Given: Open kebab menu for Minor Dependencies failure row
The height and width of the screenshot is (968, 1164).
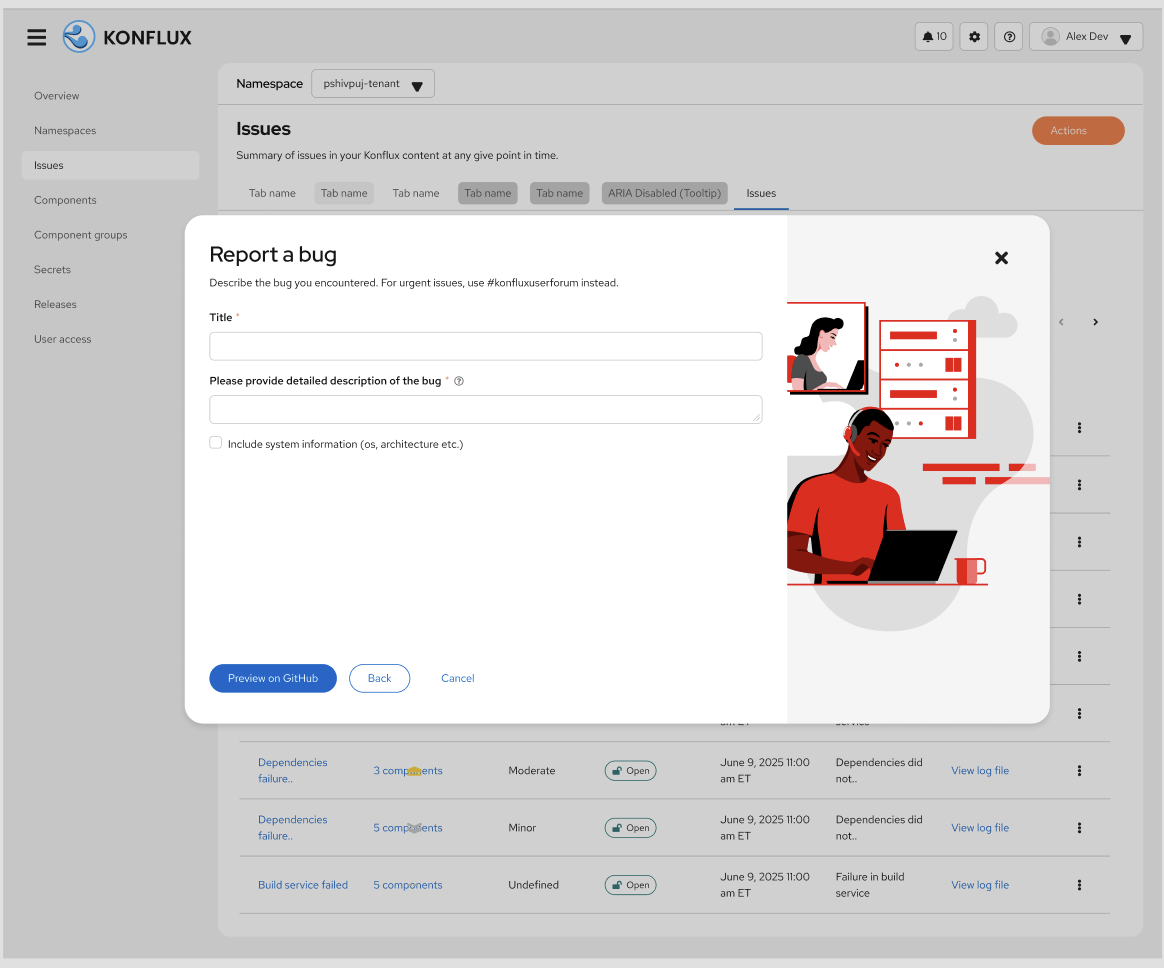Looking at the screenshot, I should click(x=1079, y=828).
